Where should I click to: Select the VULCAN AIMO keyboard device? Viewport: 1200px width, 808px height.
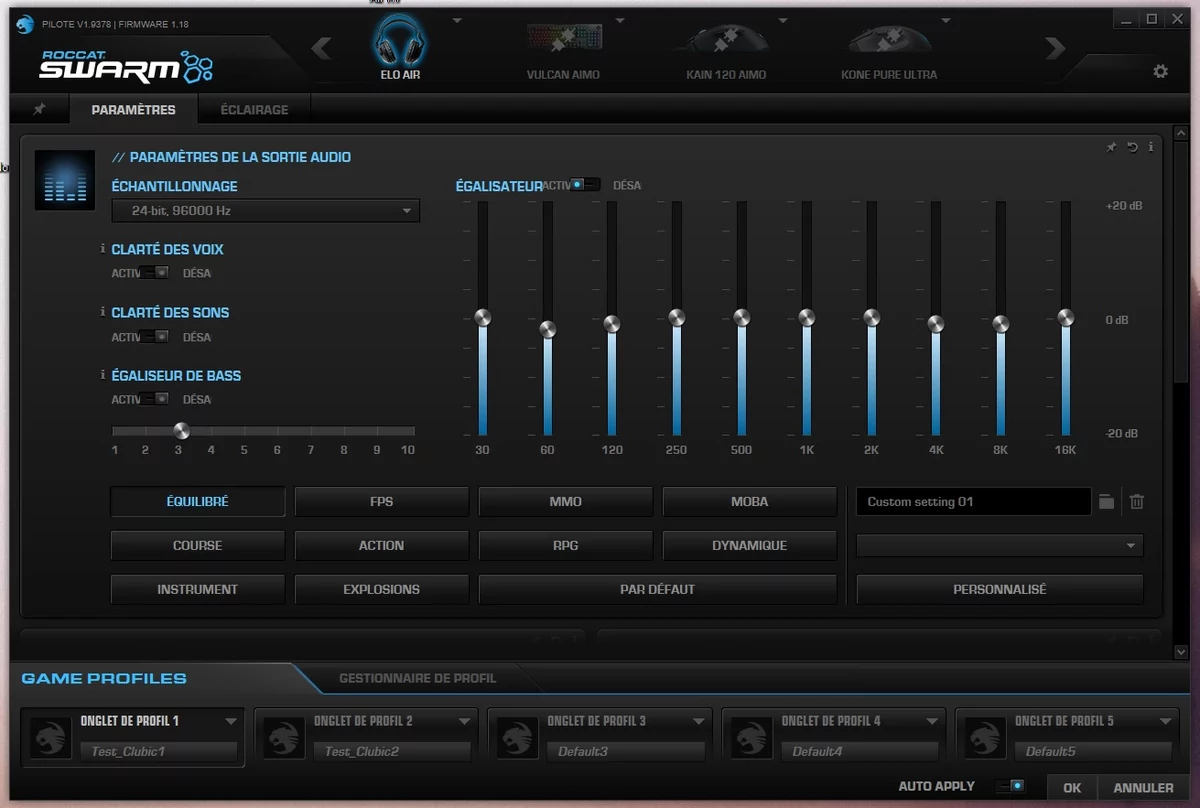click(x=563, y=40)
